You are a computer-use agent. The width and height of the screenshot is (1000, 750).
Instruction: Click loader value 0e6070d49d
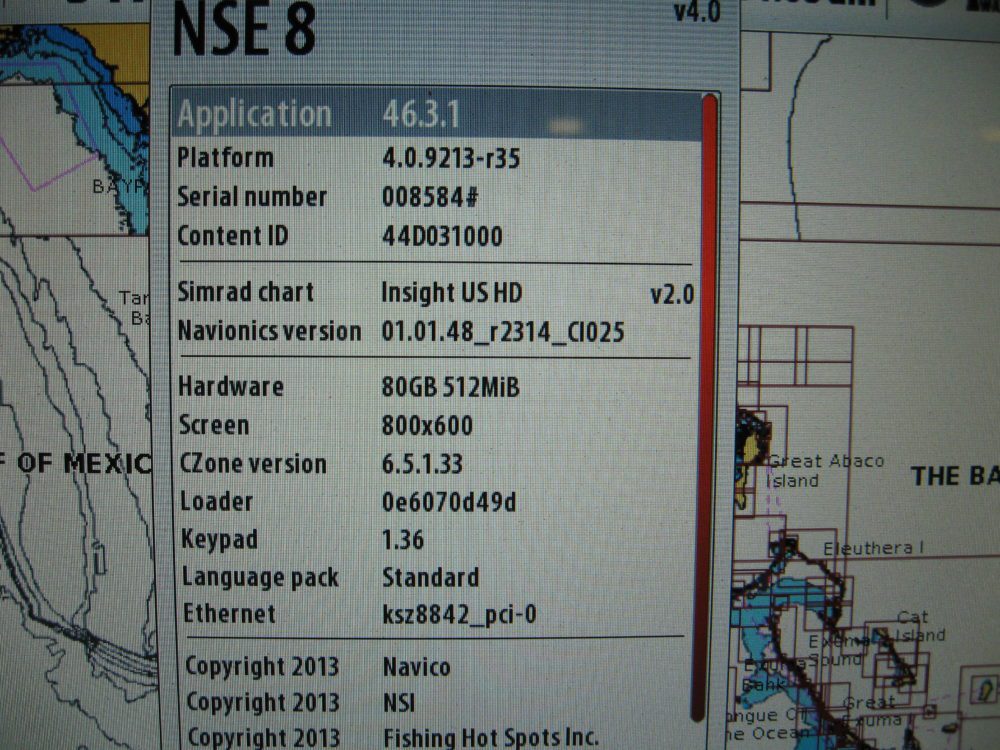tap(449, 502)
